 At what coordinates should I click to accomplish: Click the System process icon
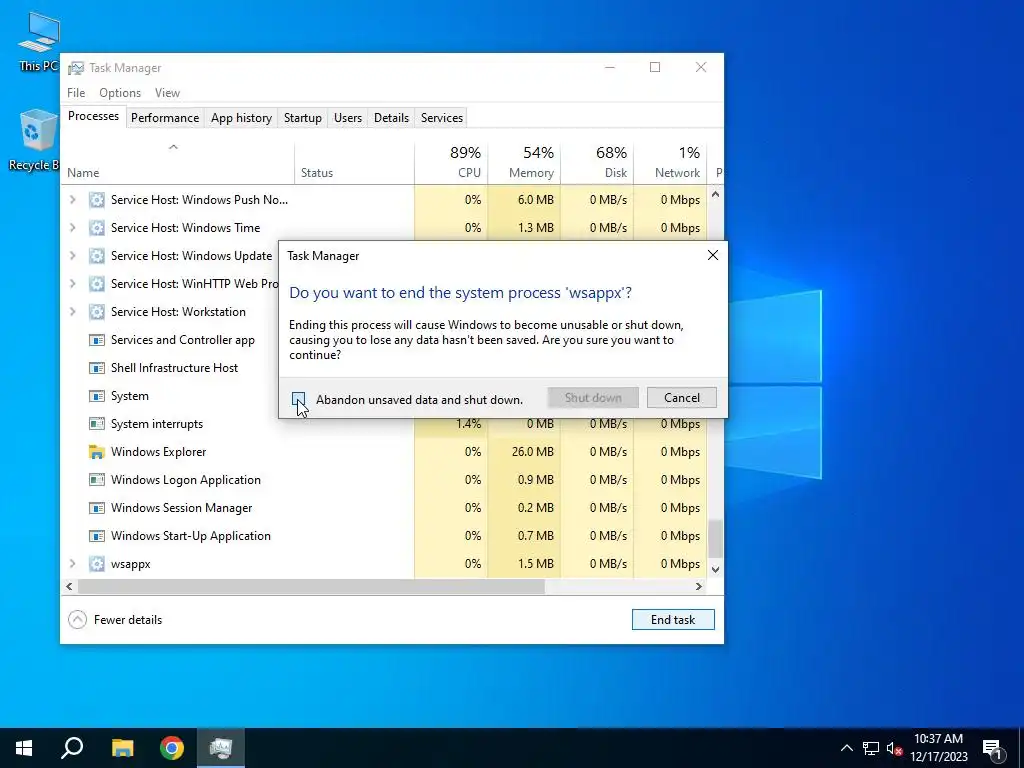point(97,396)
